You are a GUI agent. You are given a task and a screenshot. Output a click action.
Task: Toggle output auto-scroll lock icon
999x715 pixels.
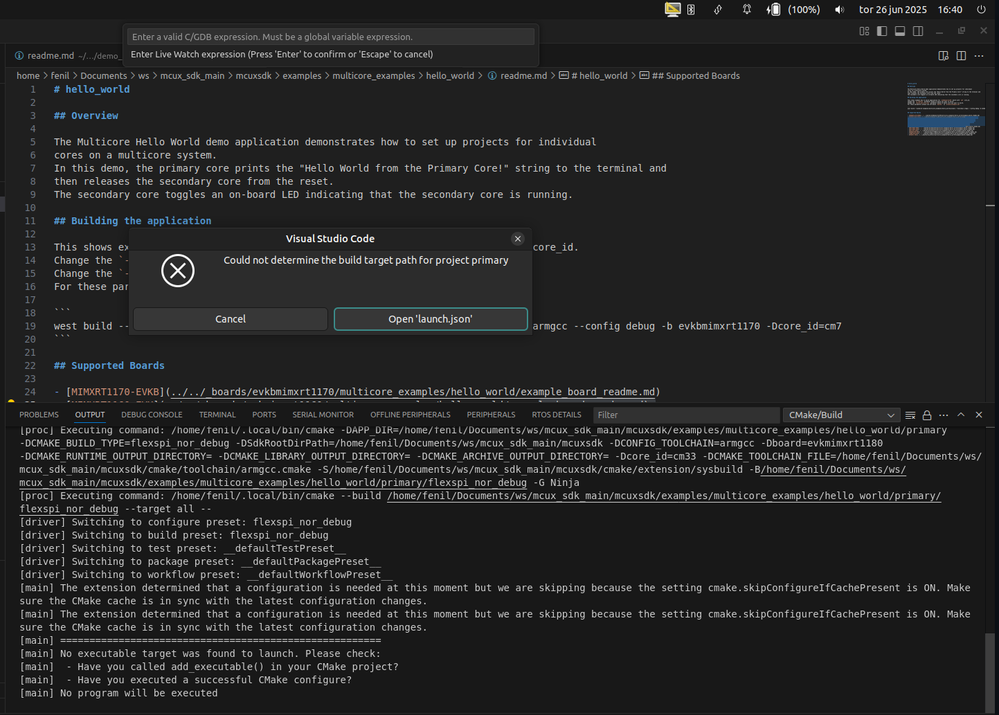pos(927,415)
